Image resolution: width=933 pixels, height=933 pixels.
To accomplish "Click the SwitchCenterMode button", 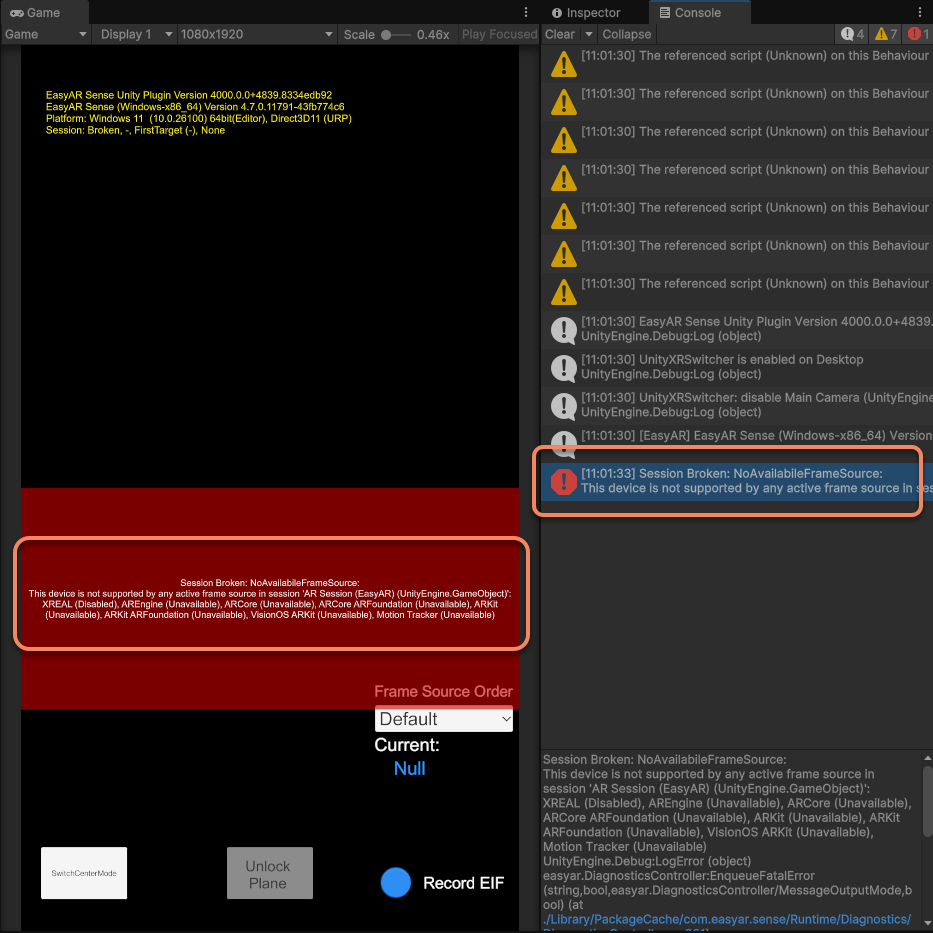I will [83, 872].
